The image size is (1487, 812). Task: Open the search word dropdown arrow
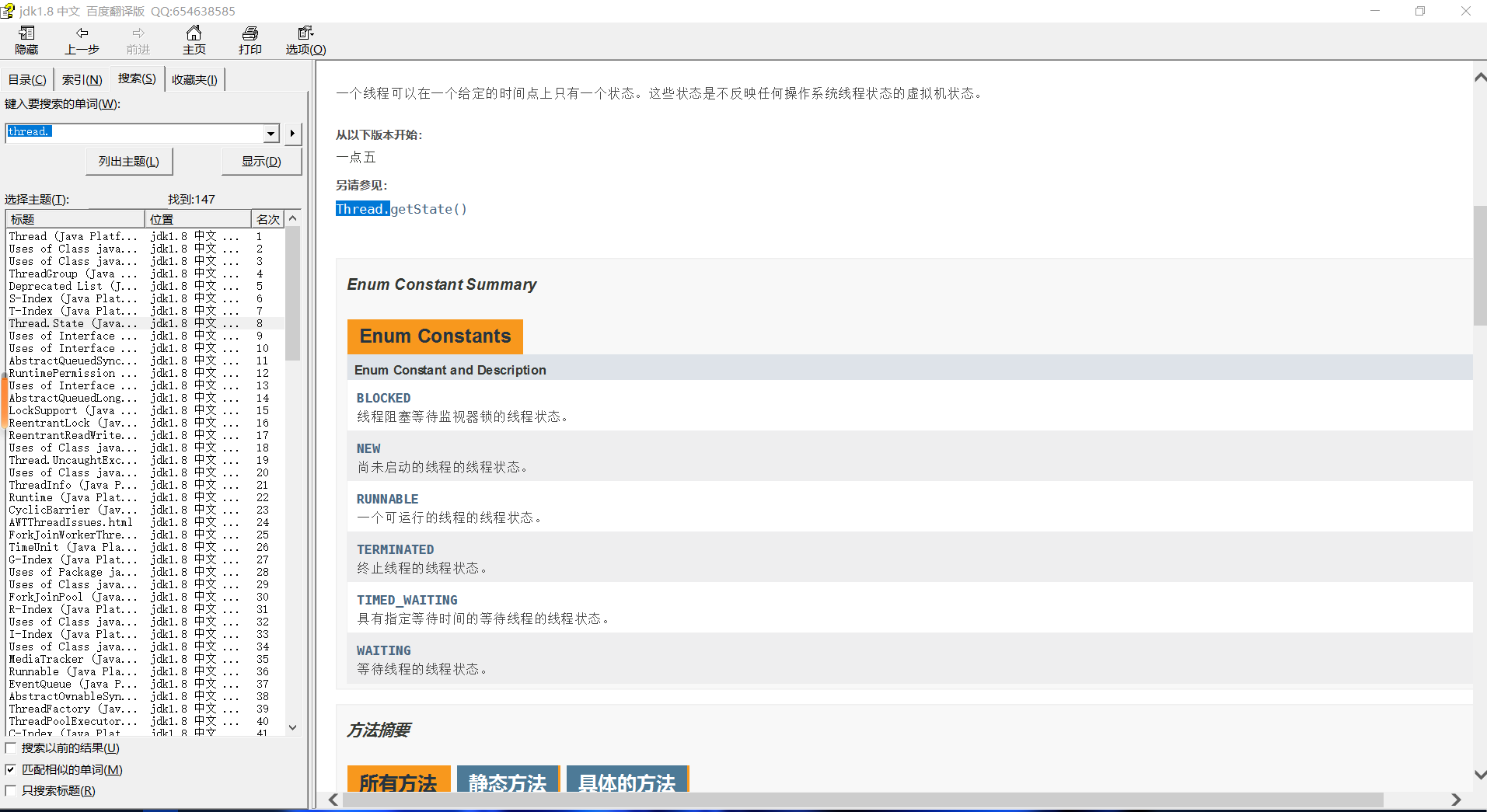click(271, 133)
